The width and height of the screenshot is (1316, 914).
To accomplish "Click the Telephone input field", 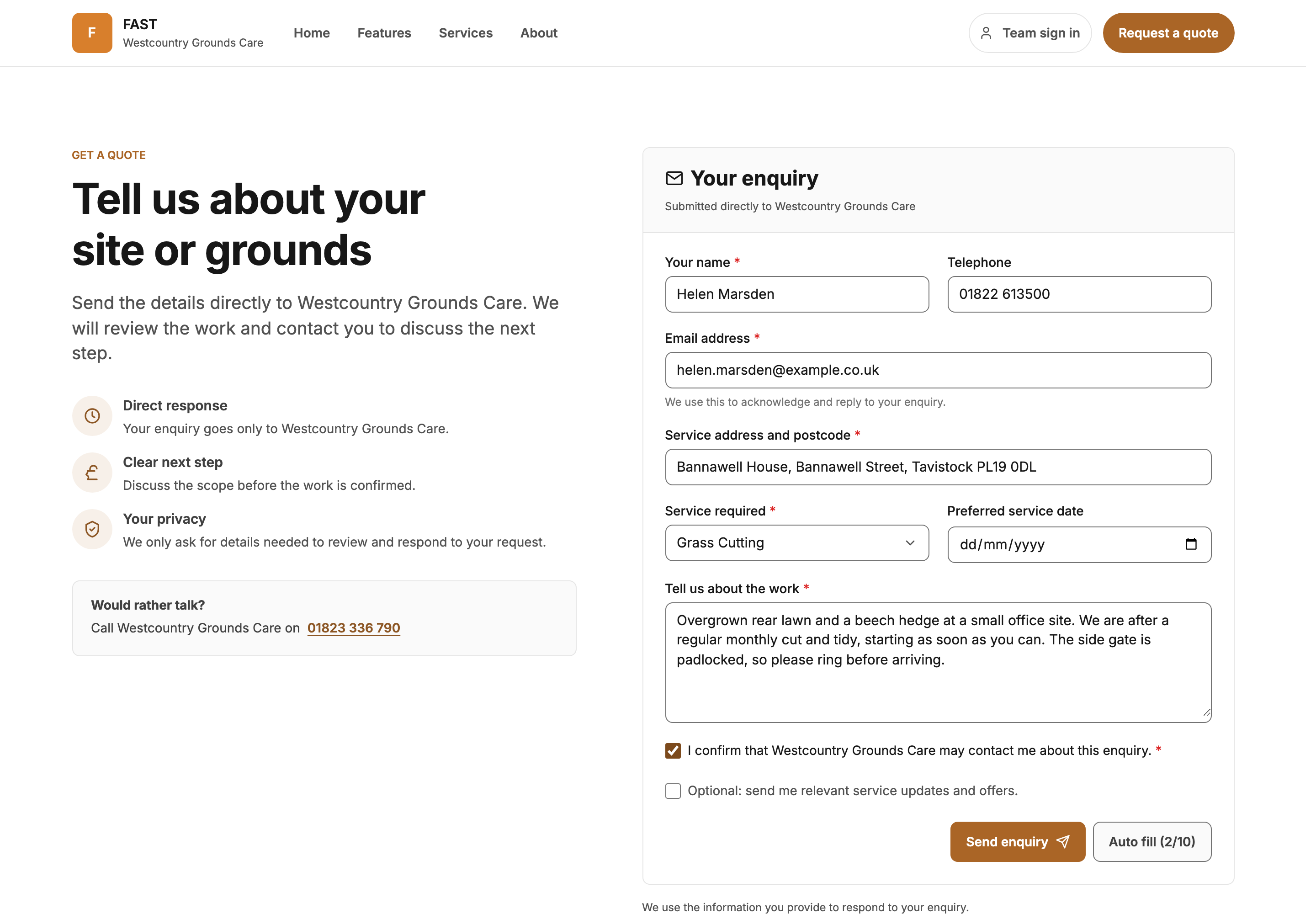I will pos(1079,294).
